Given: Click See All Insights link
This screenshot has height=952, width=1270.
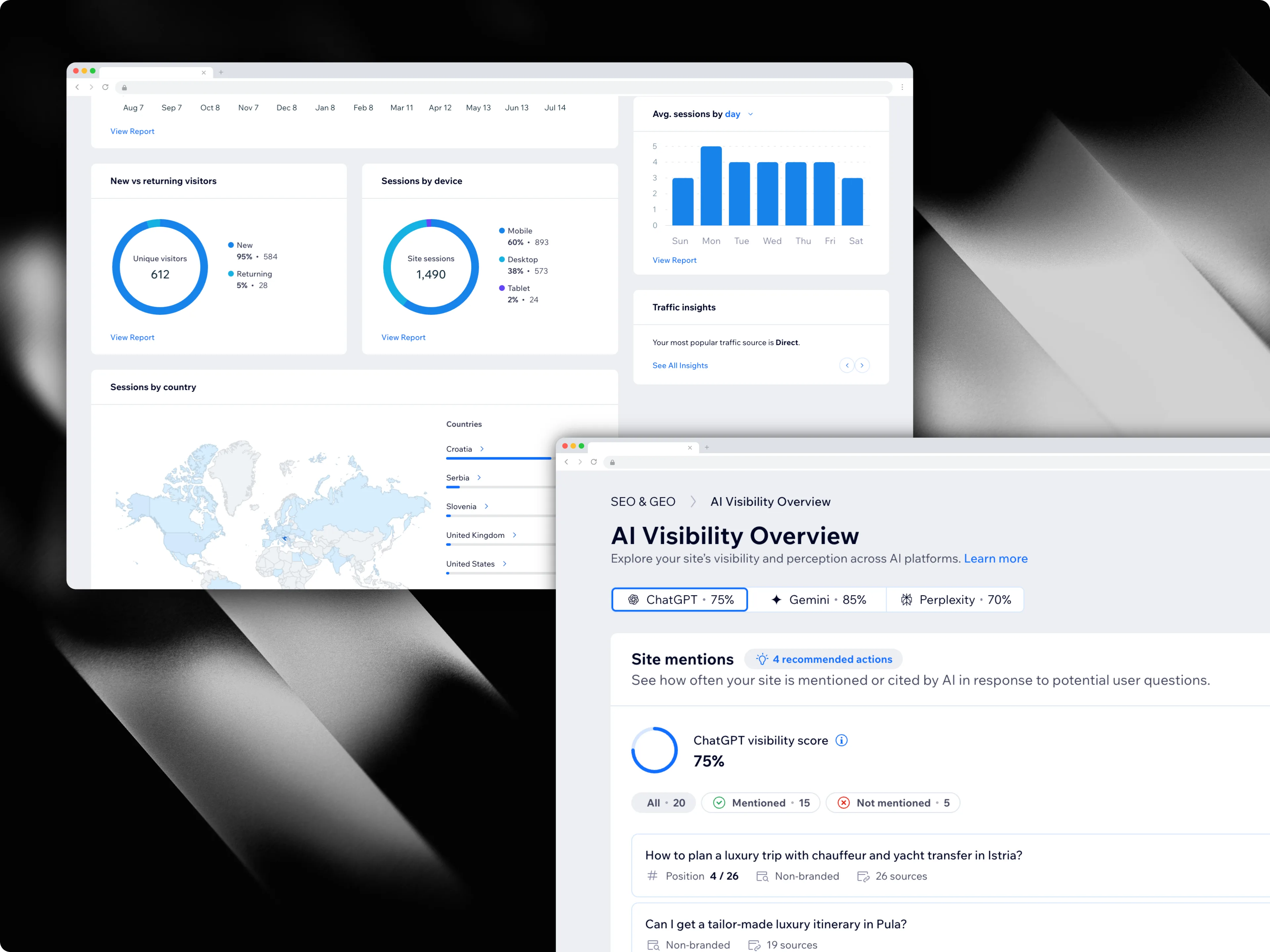Looking at the screenshot, I should coord(680,366).
